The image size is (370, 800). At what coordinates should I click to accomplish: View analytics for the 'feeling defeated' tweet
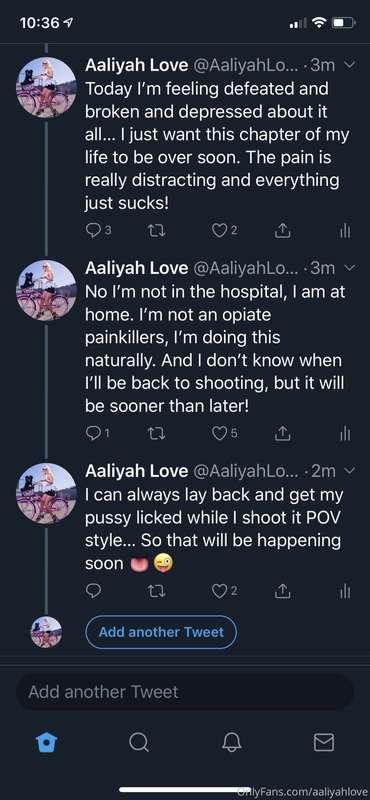coord(346,231)
